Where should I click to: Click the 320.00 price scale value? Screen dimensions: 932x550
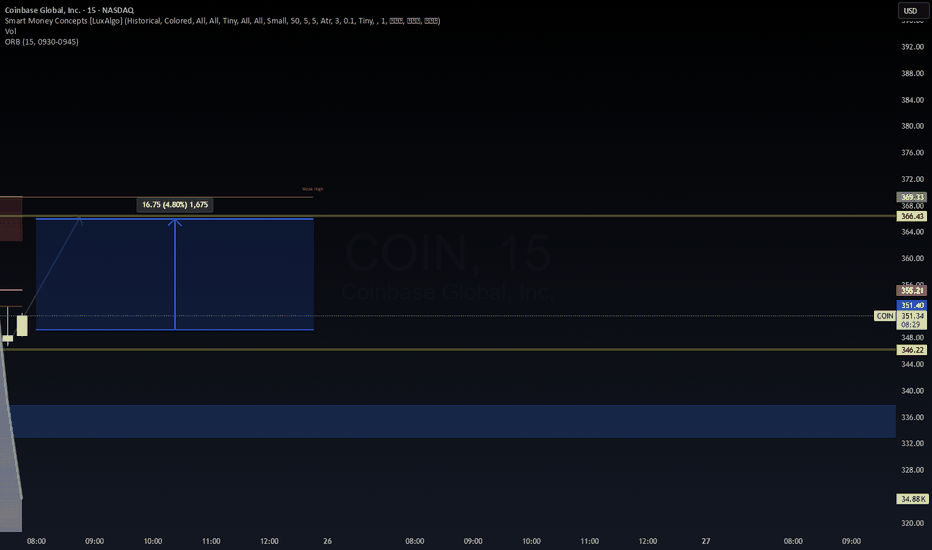pyautogui.click(x=912, y=523)
